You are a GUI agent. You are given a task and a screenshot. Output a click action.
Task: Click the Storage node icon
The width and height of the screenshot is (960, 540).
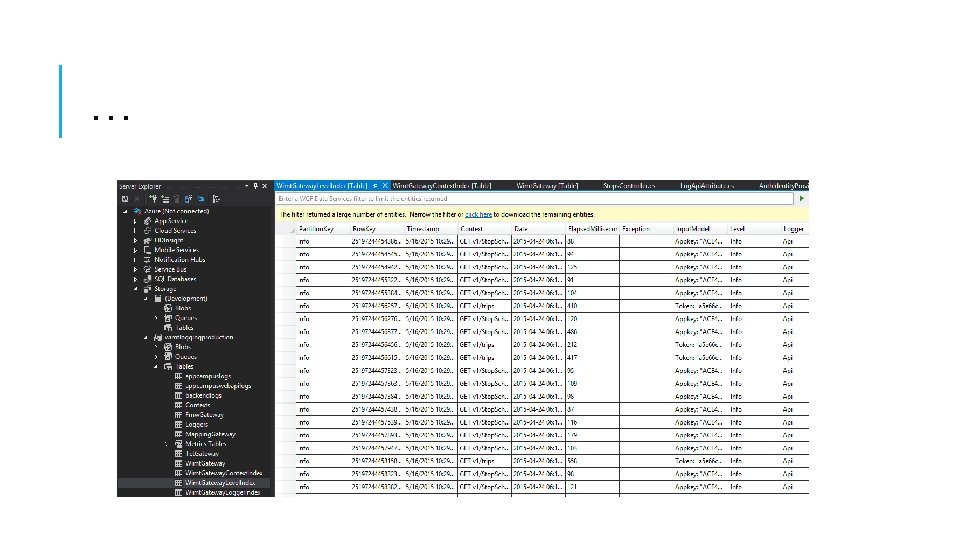pos(147,289)
